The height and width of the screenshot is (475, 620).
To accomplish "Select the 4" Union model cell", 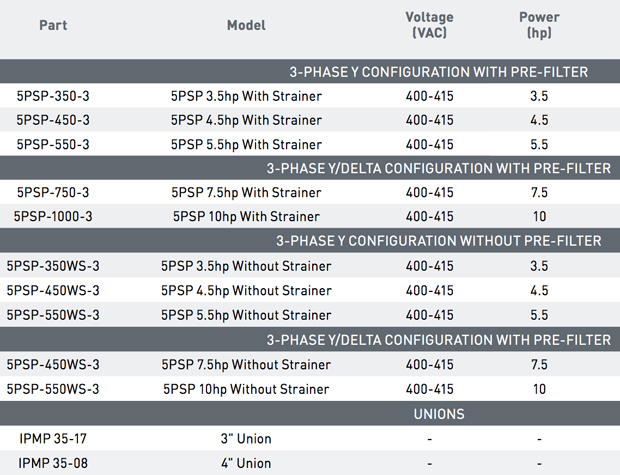I will tap(246, 462).
